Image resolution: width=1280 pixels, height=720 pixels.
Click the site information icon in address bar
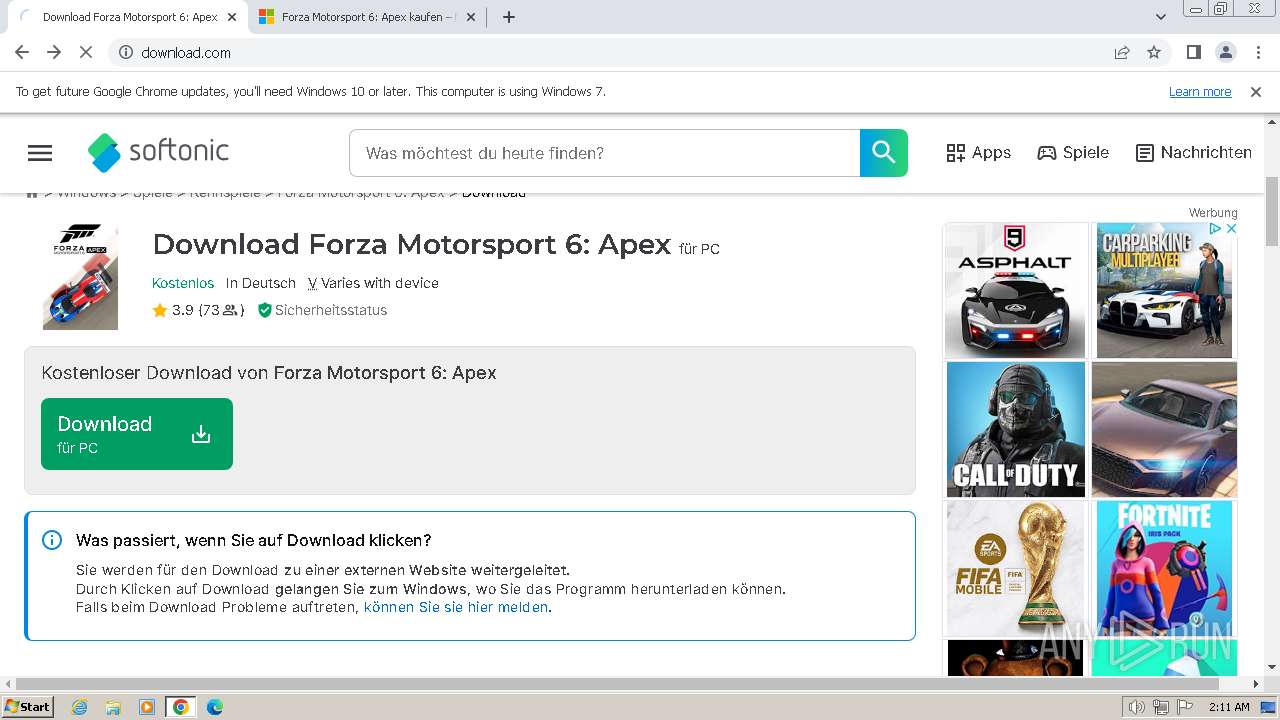[x=126, y=52]
